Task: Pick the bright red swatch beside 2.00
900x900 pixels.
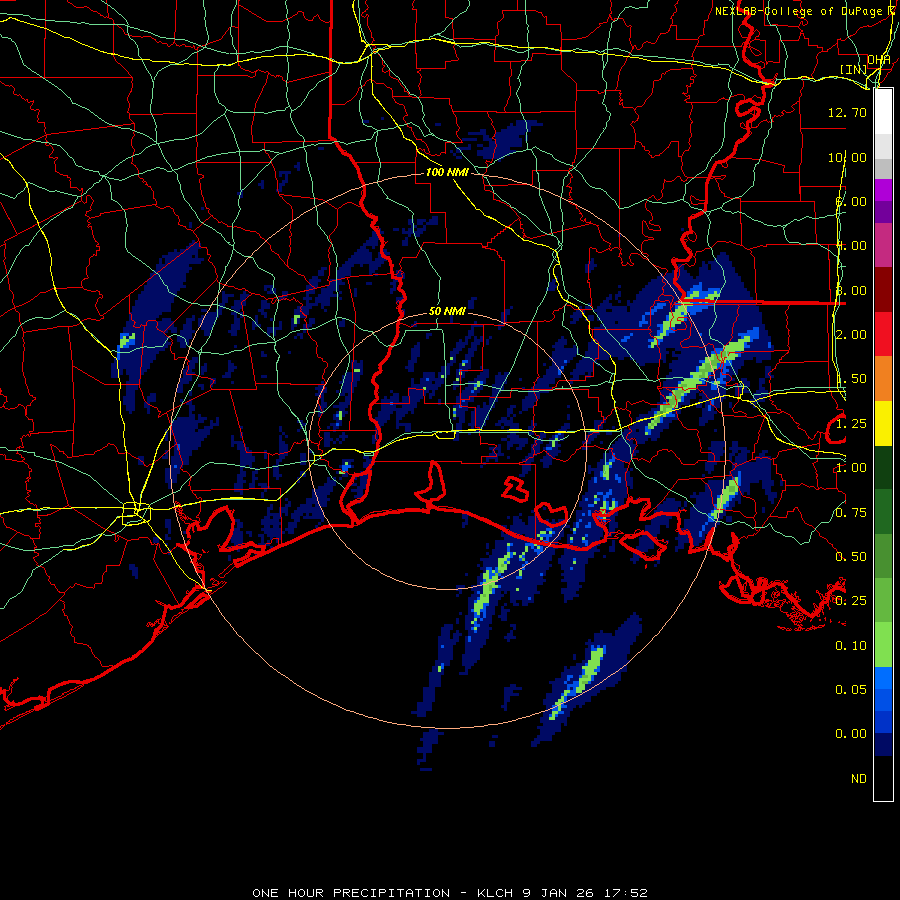Action: 883,334
